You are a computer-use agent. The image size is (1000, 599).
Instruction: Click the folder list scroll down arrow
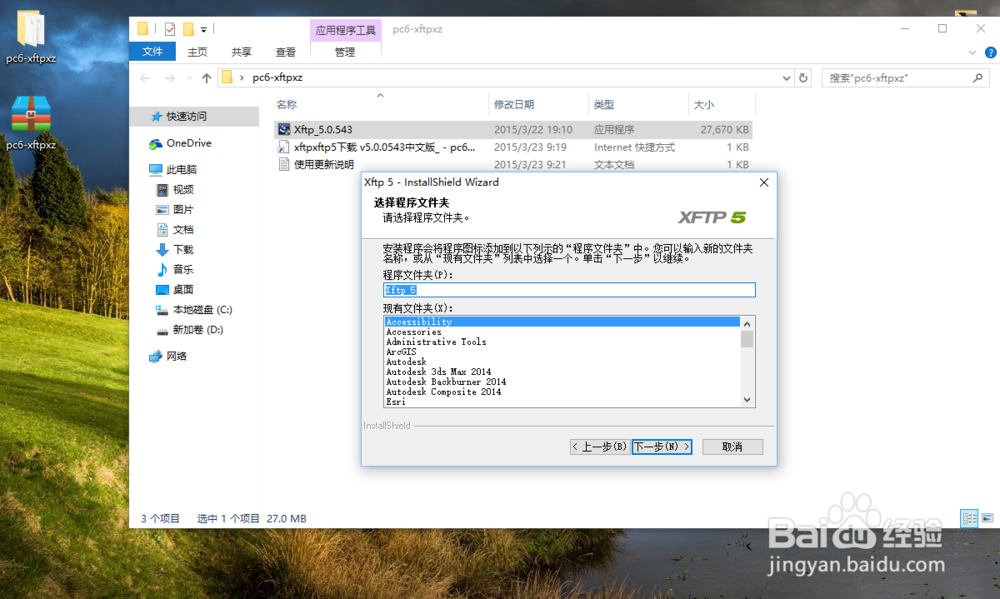[747, 400]
